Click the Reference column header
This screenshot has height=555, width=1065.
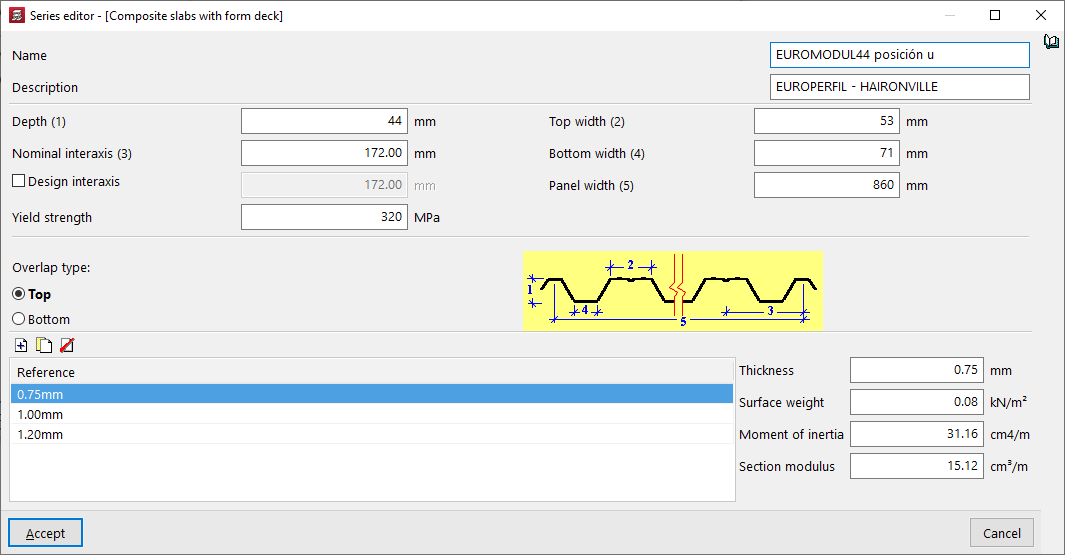click(x=371, y=372)
